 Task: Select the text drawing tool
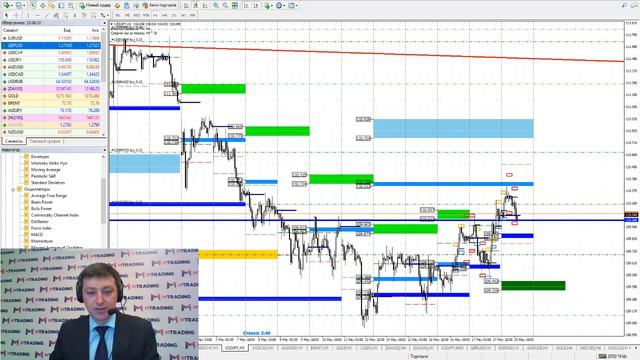pyautogui.click(x=75, y=15)
